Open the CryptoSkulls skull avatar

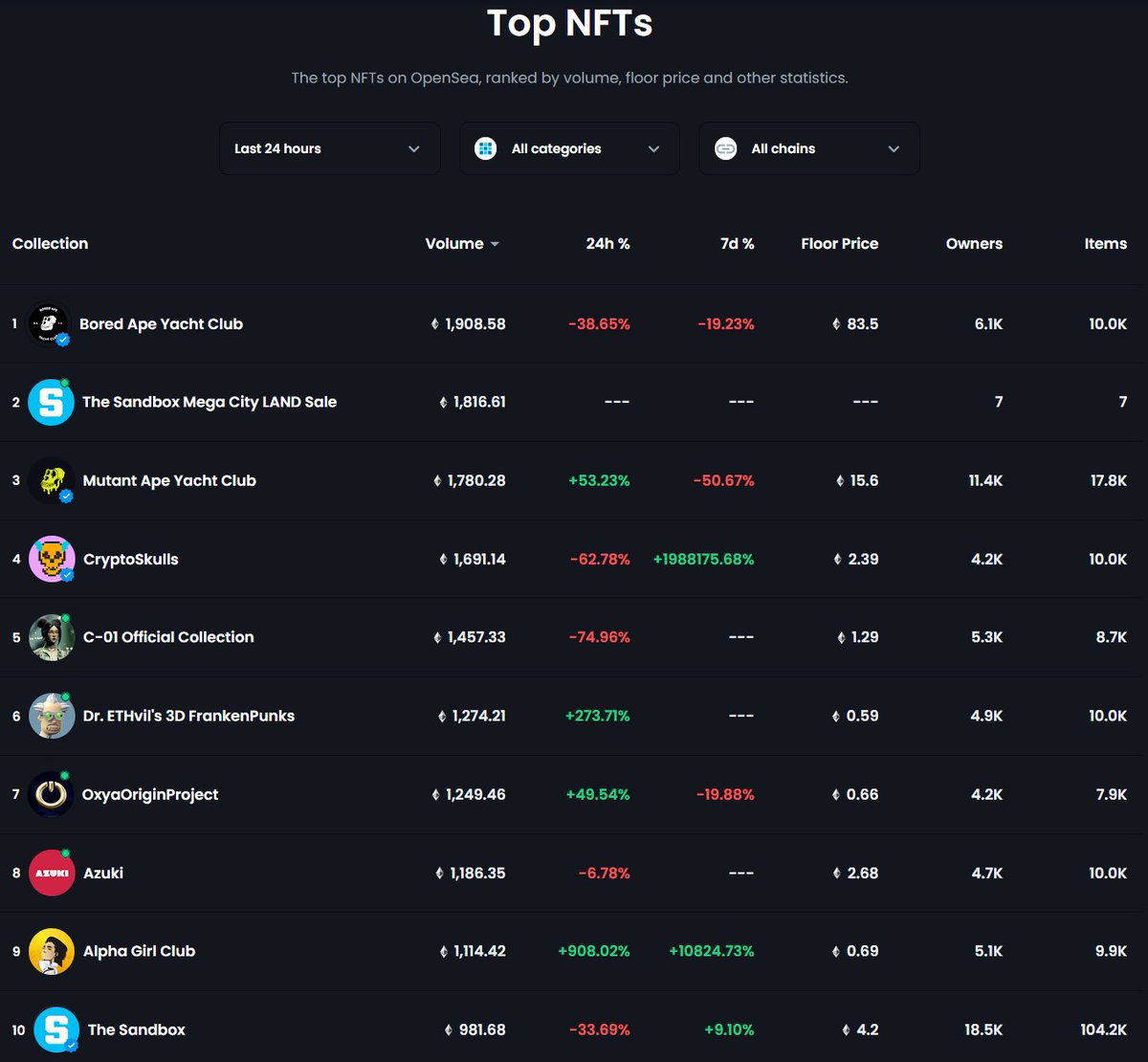pos(52,560)
